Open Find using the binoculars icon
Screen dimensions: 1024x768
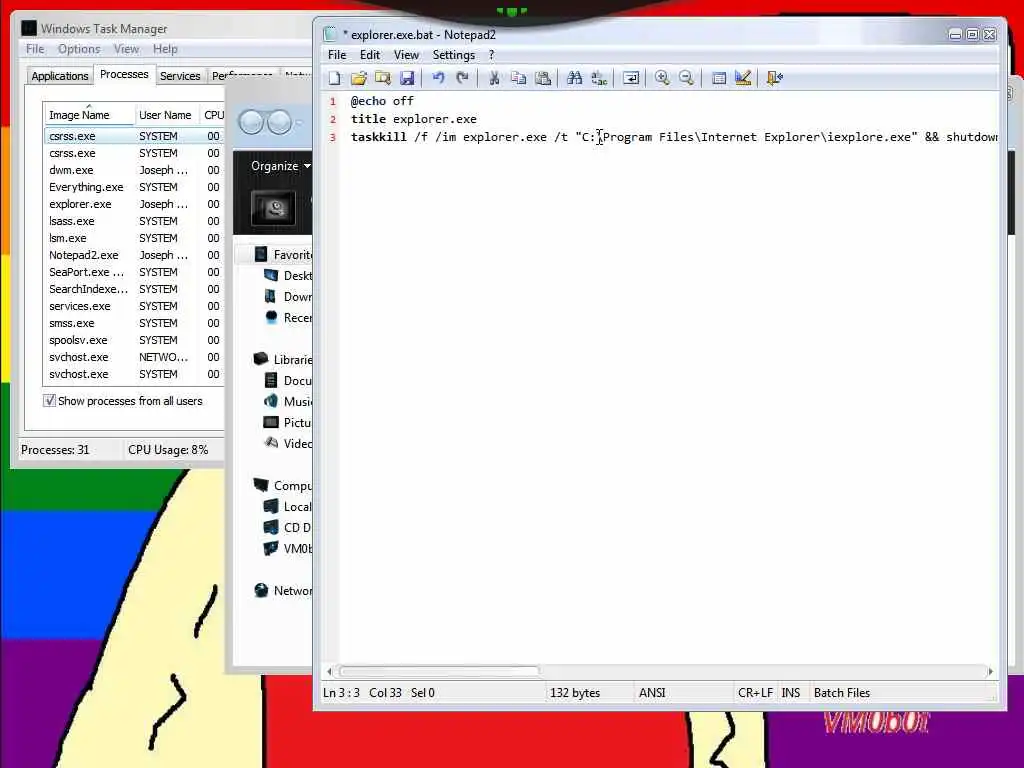575,78
